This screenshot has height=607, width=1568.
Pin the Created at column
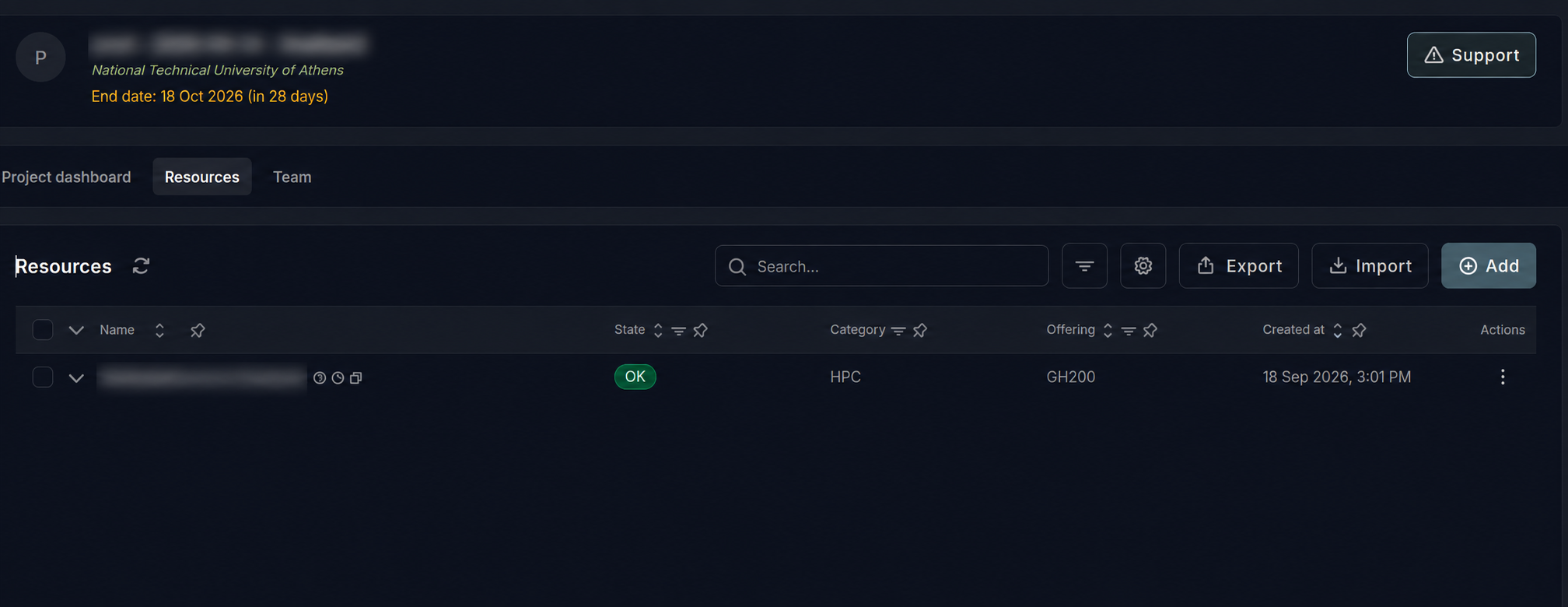1359,331
